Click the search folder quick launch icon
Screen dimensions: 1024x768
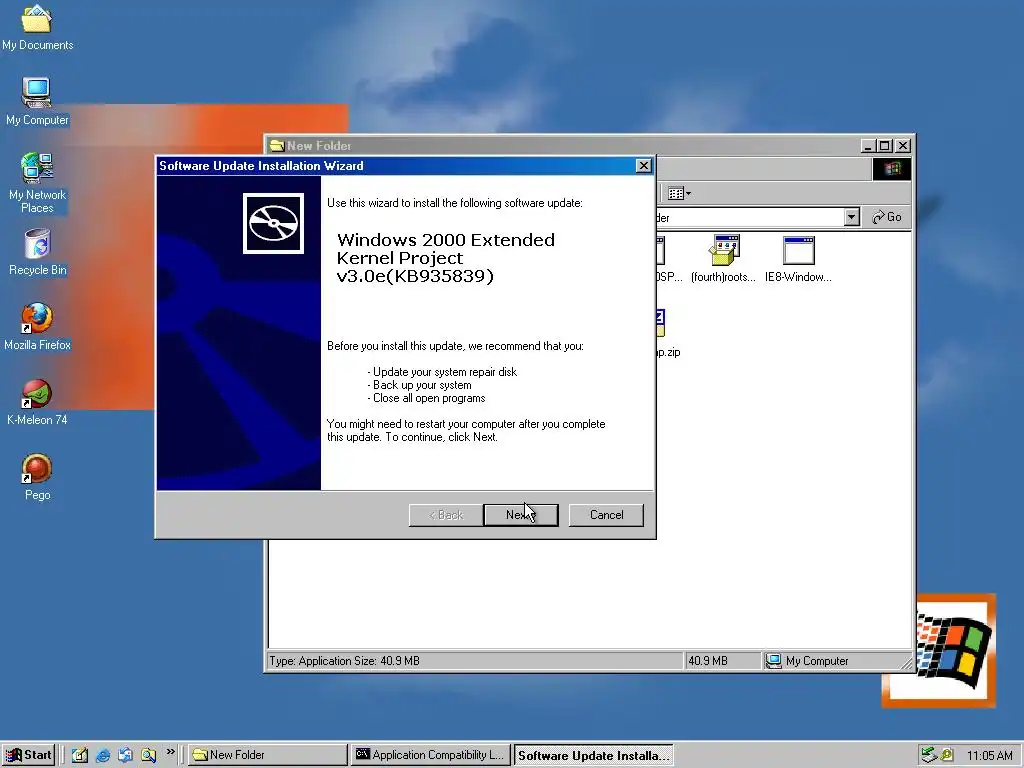coord(148,755)
